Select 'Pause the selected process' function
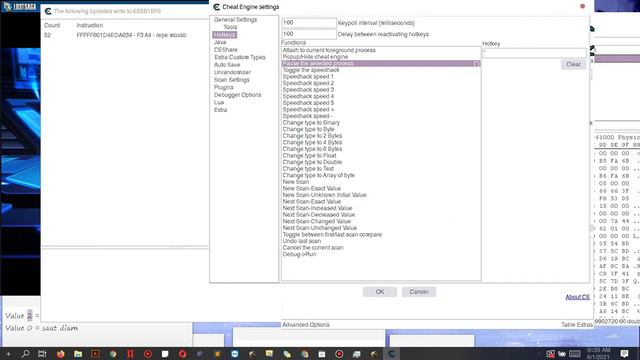 click(x=381, y=63)
